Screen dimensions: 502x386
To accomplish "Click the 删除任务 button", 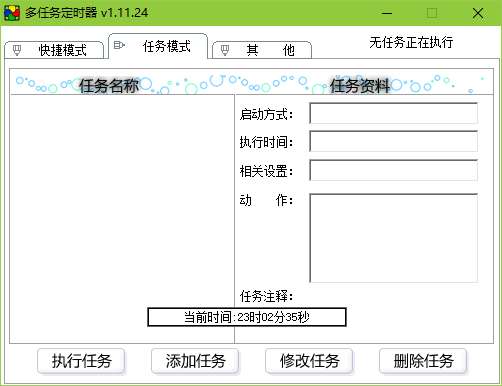I will 423,361.
